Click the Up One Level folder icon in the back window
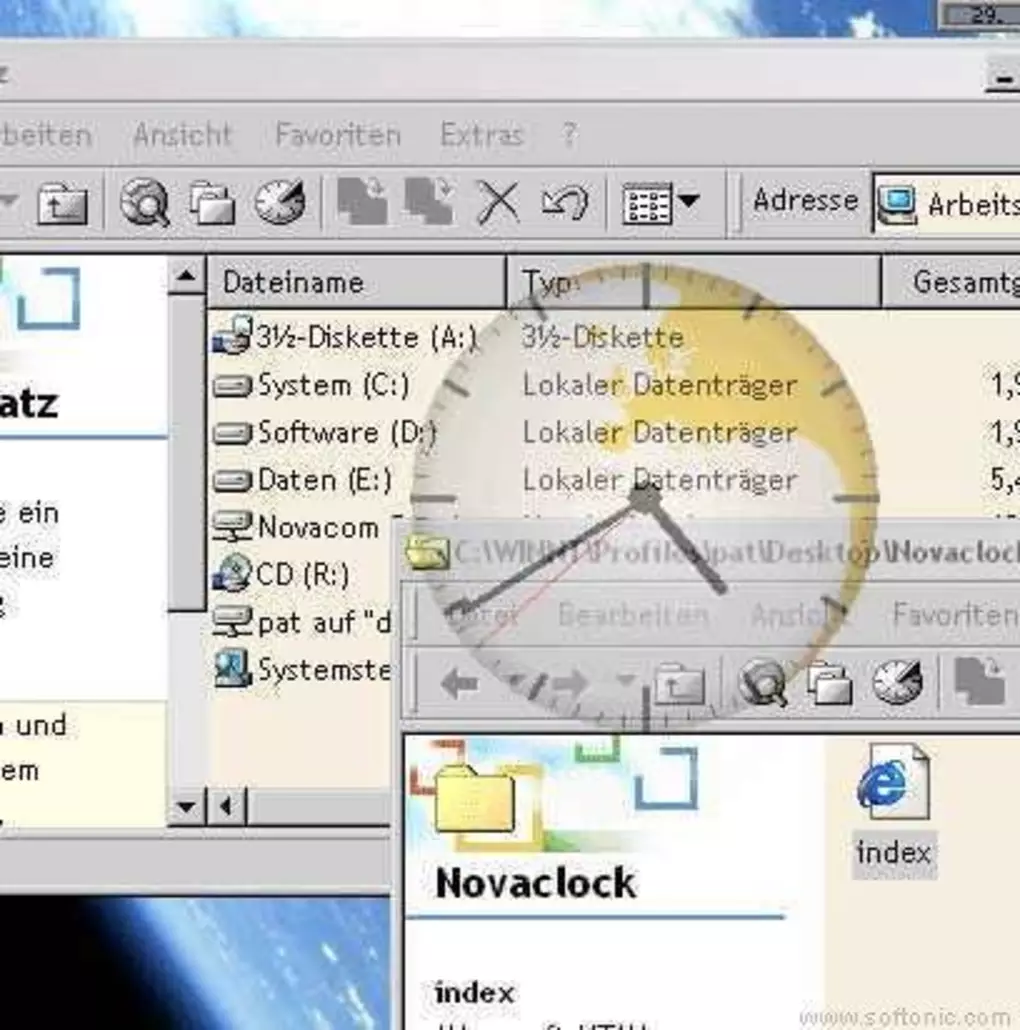Image resolution: width=1020 pixels, height=1030 pixels. 62,205
